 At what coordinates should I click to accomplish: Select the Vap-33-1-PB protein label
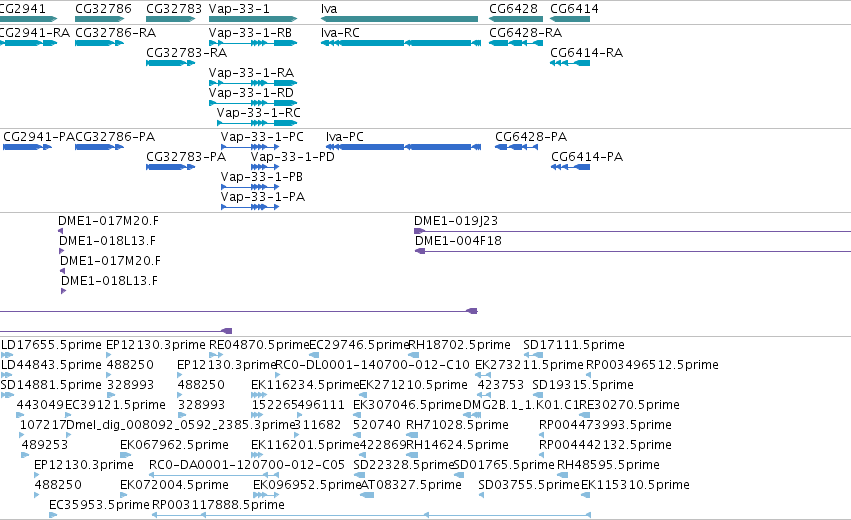click(262, 177)
